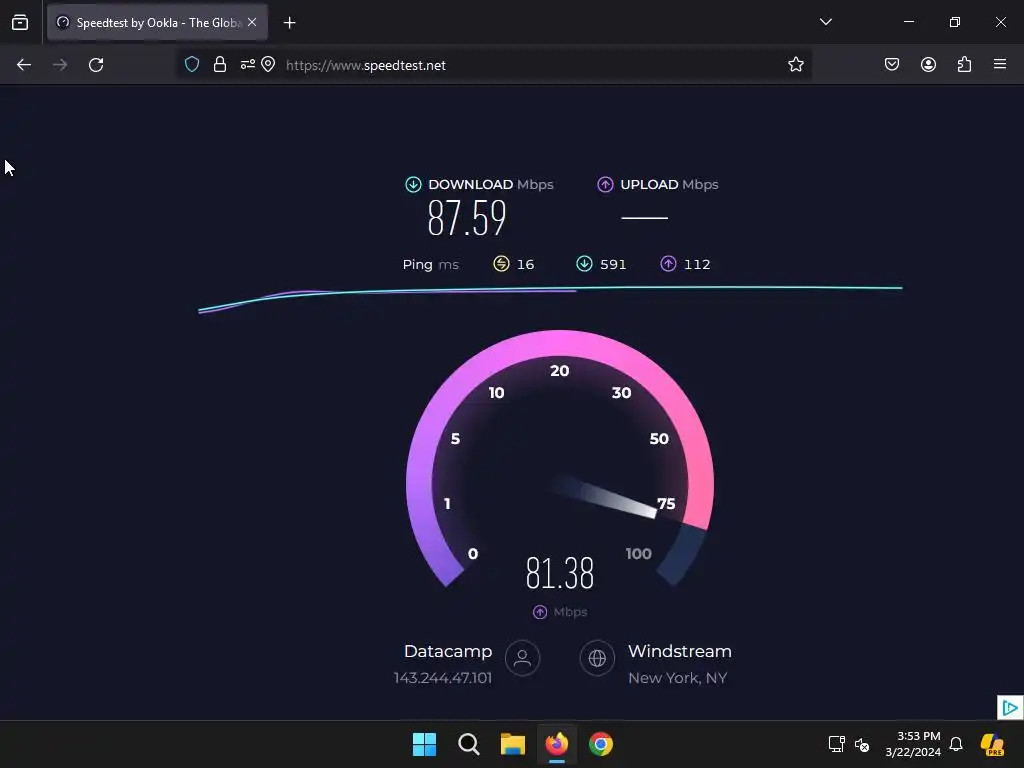Restore down the Firefox window
The height and width of the screenshot is (768, 1024).
(x=955, y=22)
